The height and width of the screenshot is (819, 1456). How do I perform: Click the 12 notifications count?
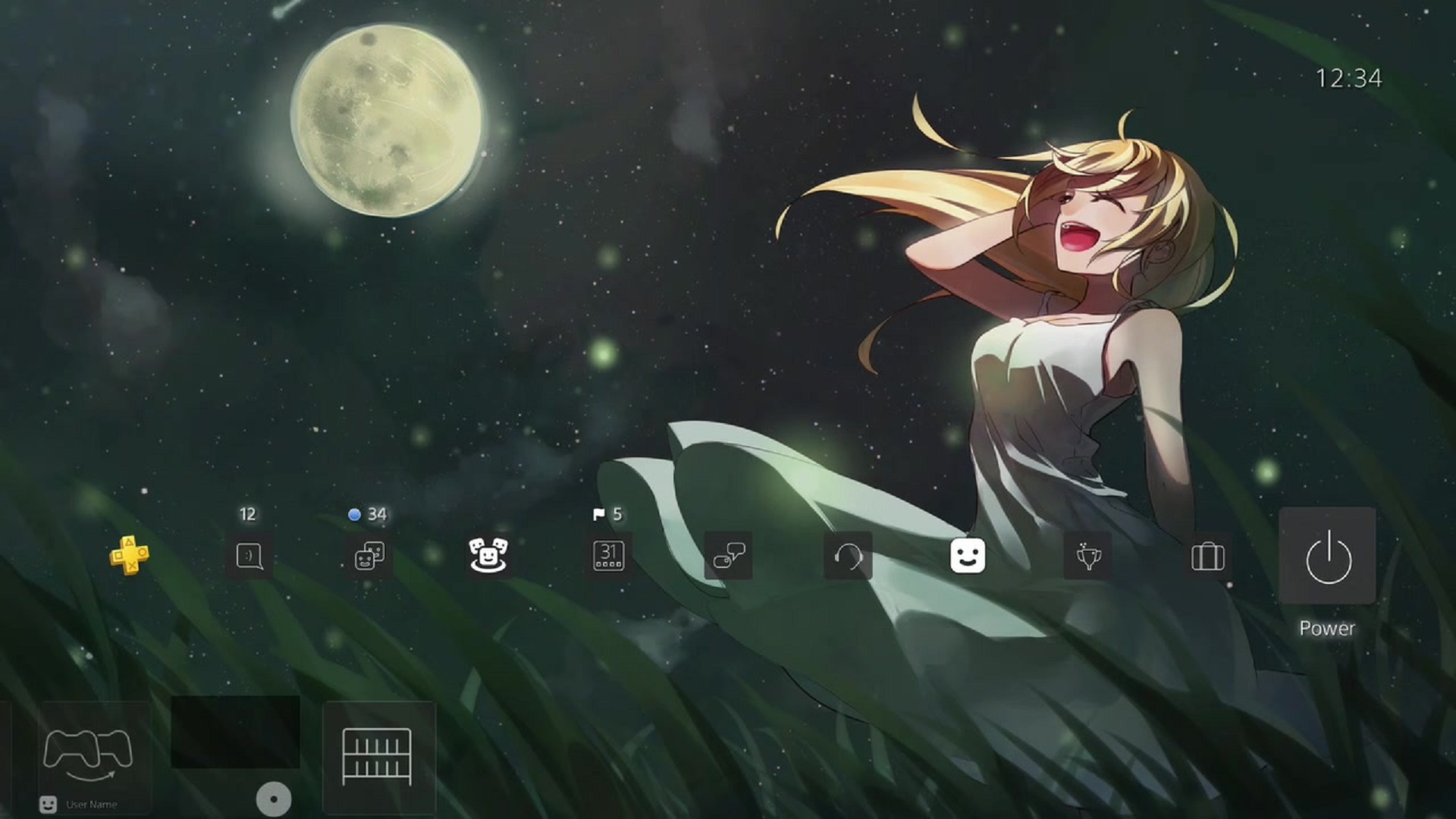[x=248, y=514]
